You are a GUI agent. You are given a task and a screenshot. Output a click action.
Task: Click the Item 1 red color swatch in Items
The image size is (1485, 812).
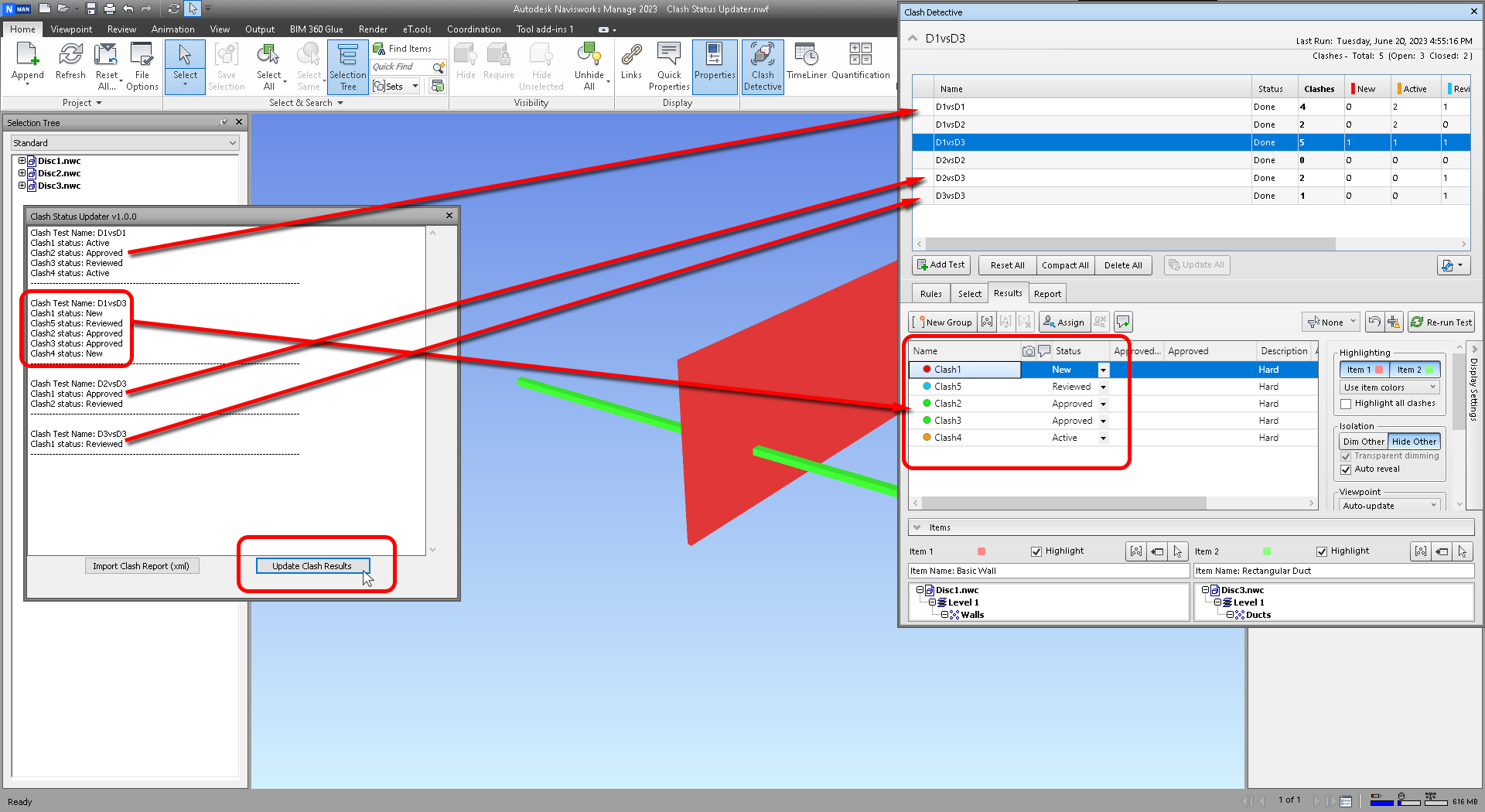coord(981,551)
